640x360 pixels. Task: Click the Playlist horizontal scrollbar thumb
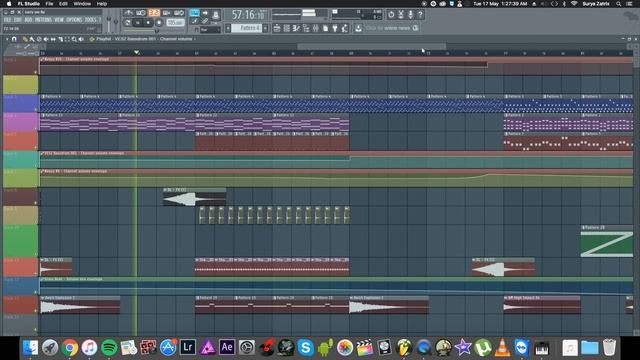(372, 47)
